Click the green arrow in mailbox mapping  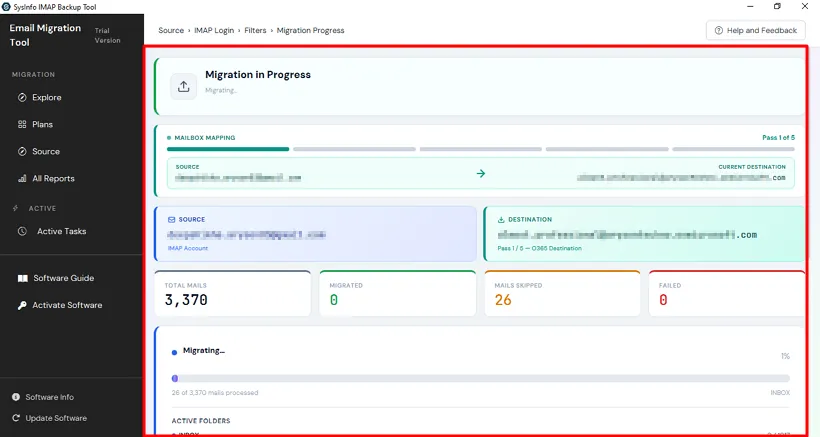(x=481, y=174)
